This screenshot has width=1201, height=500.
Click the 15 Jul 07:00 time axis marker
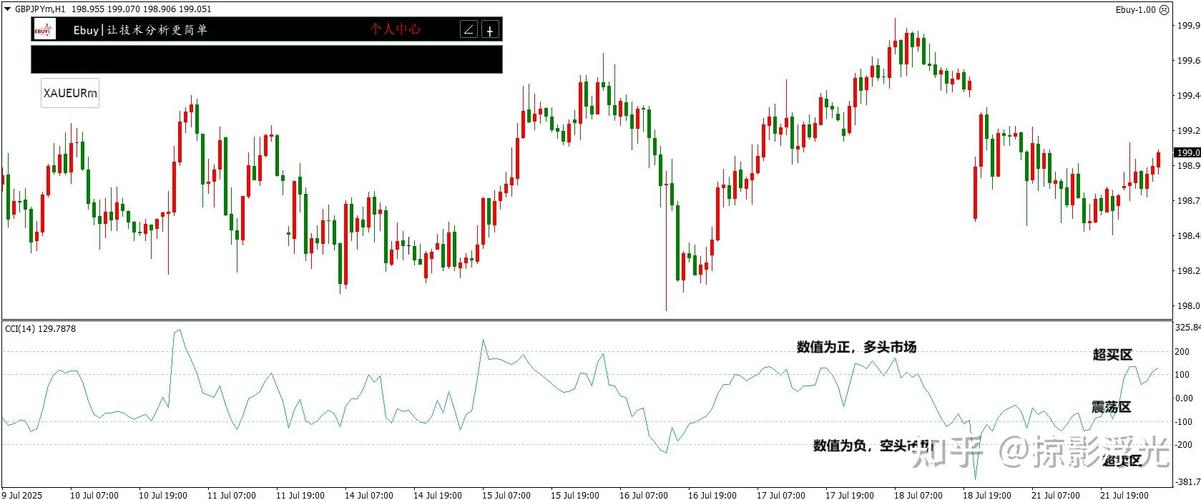[504, 494]
